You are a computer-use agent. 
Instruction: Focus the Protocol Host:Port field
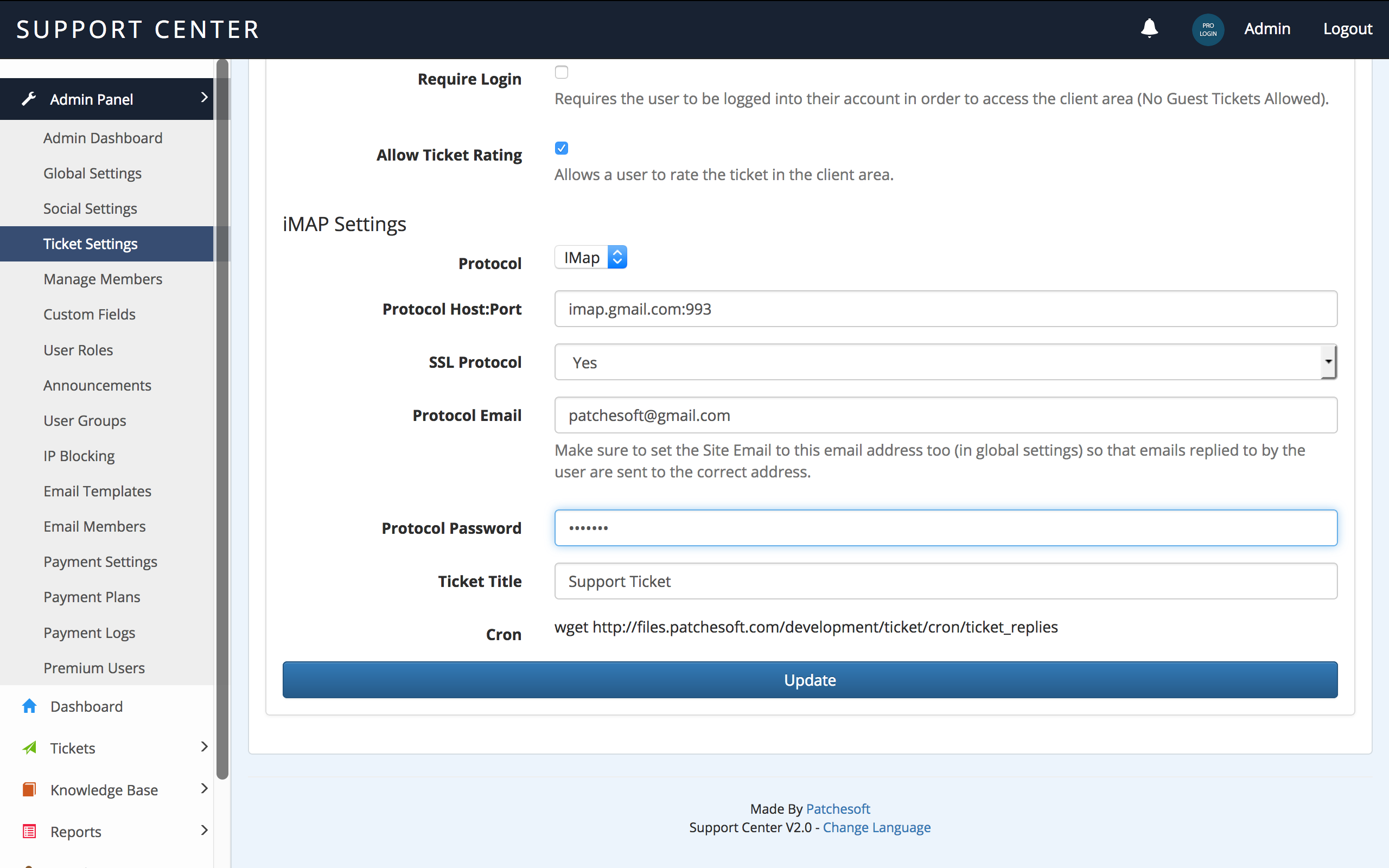click(945, 309)
